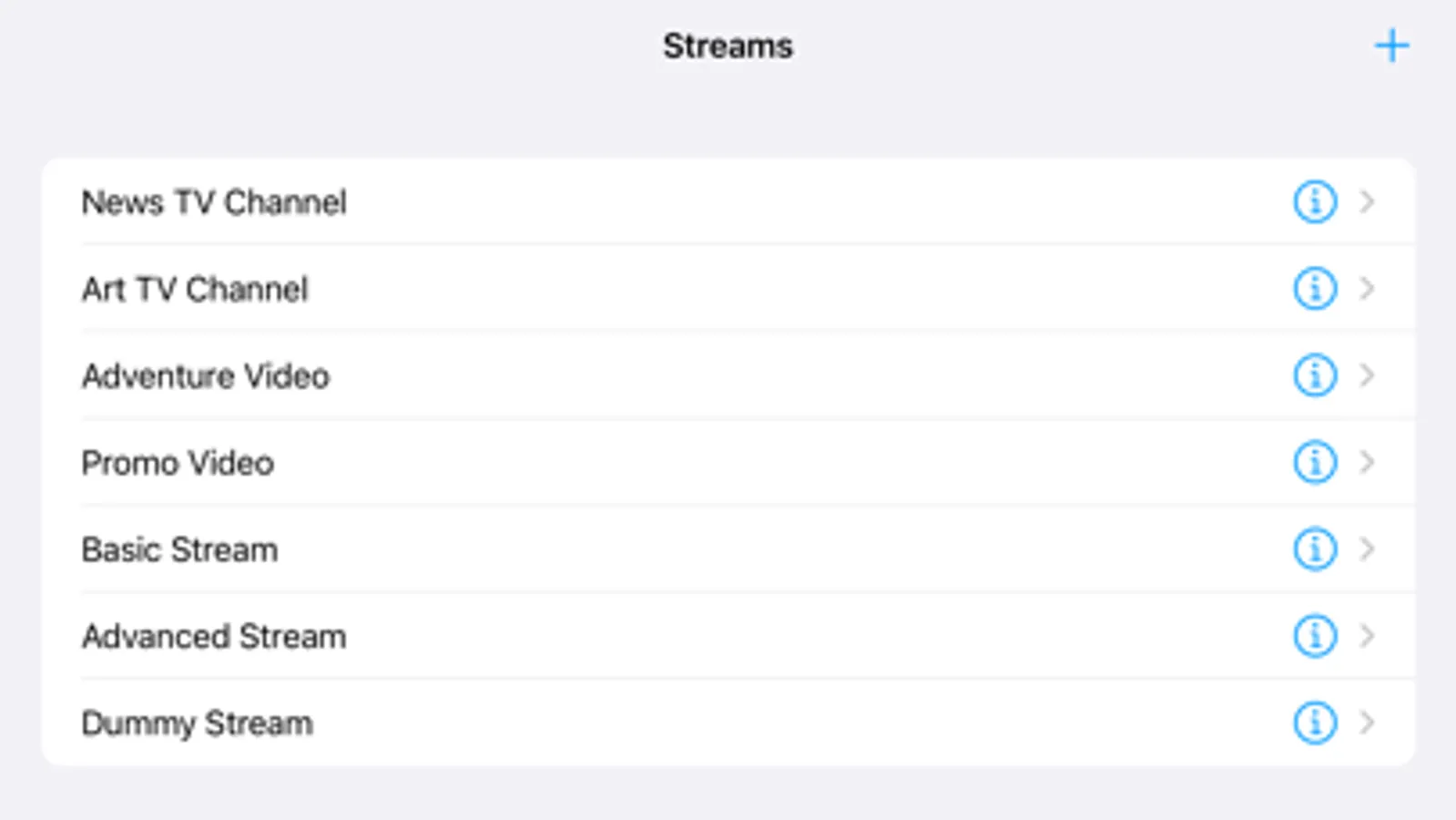Click Basic Stream disclosure chevron

tap(1367, 549)
